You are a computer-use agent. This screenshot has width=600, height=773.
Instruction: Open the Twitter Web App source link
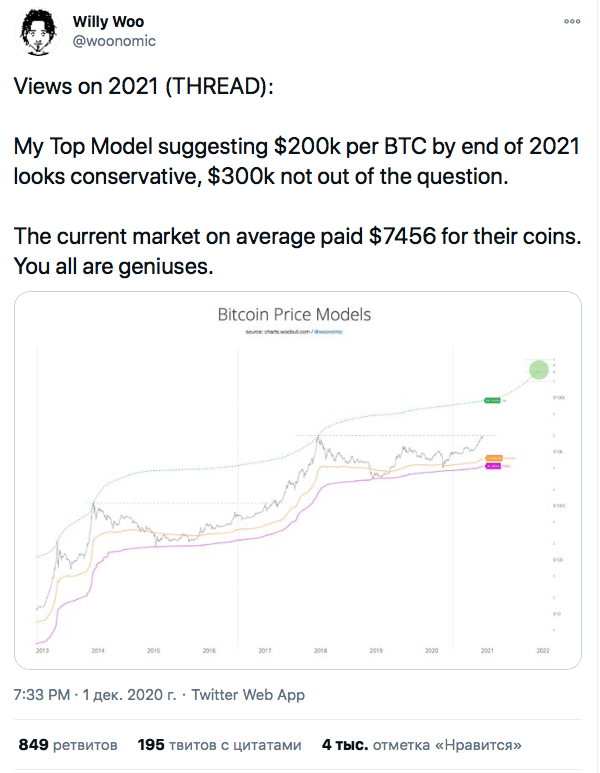pos(248,694)
